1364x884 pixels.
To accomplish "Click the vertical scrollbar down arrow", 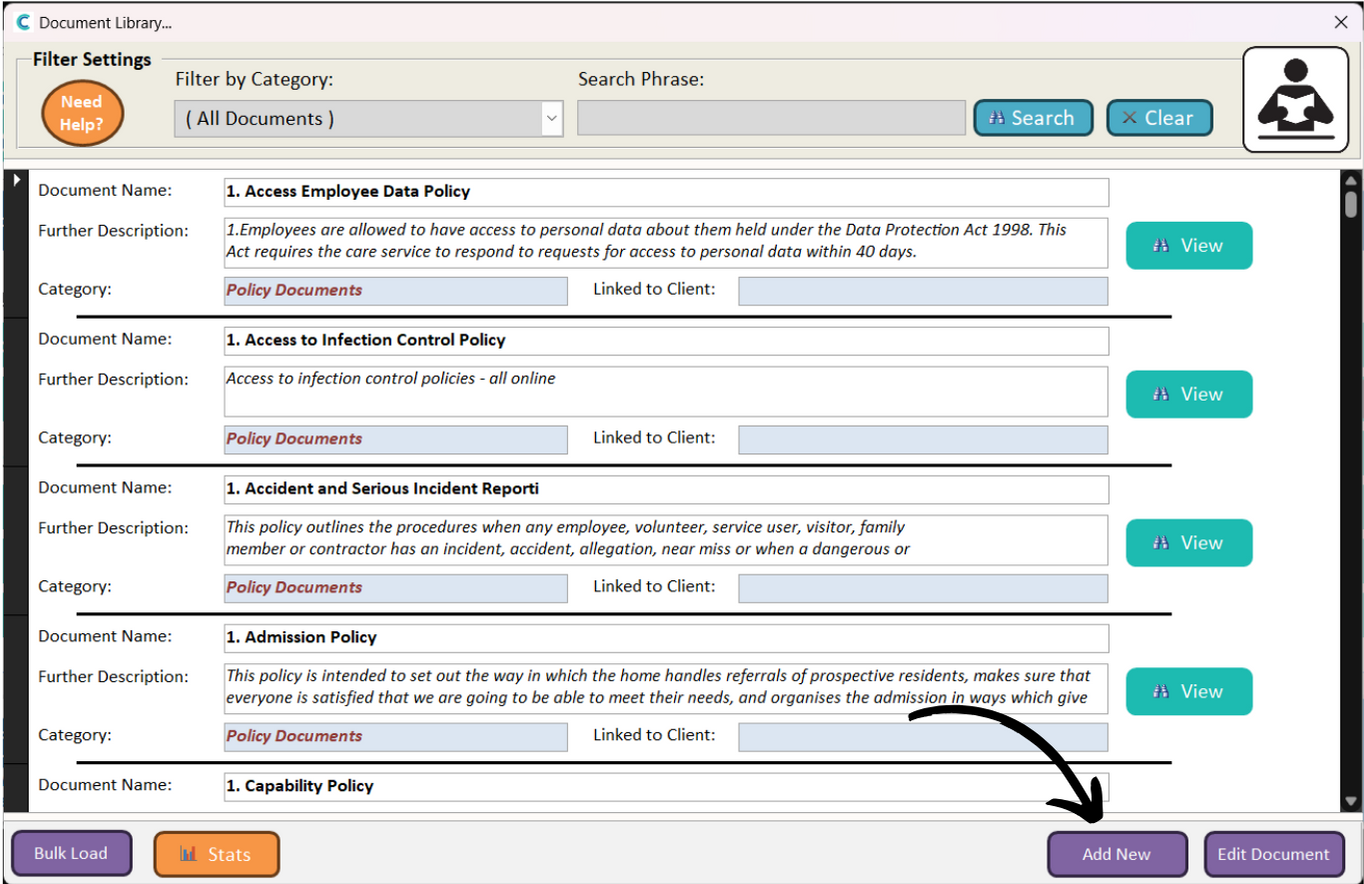I will (x=1351, y=802).
